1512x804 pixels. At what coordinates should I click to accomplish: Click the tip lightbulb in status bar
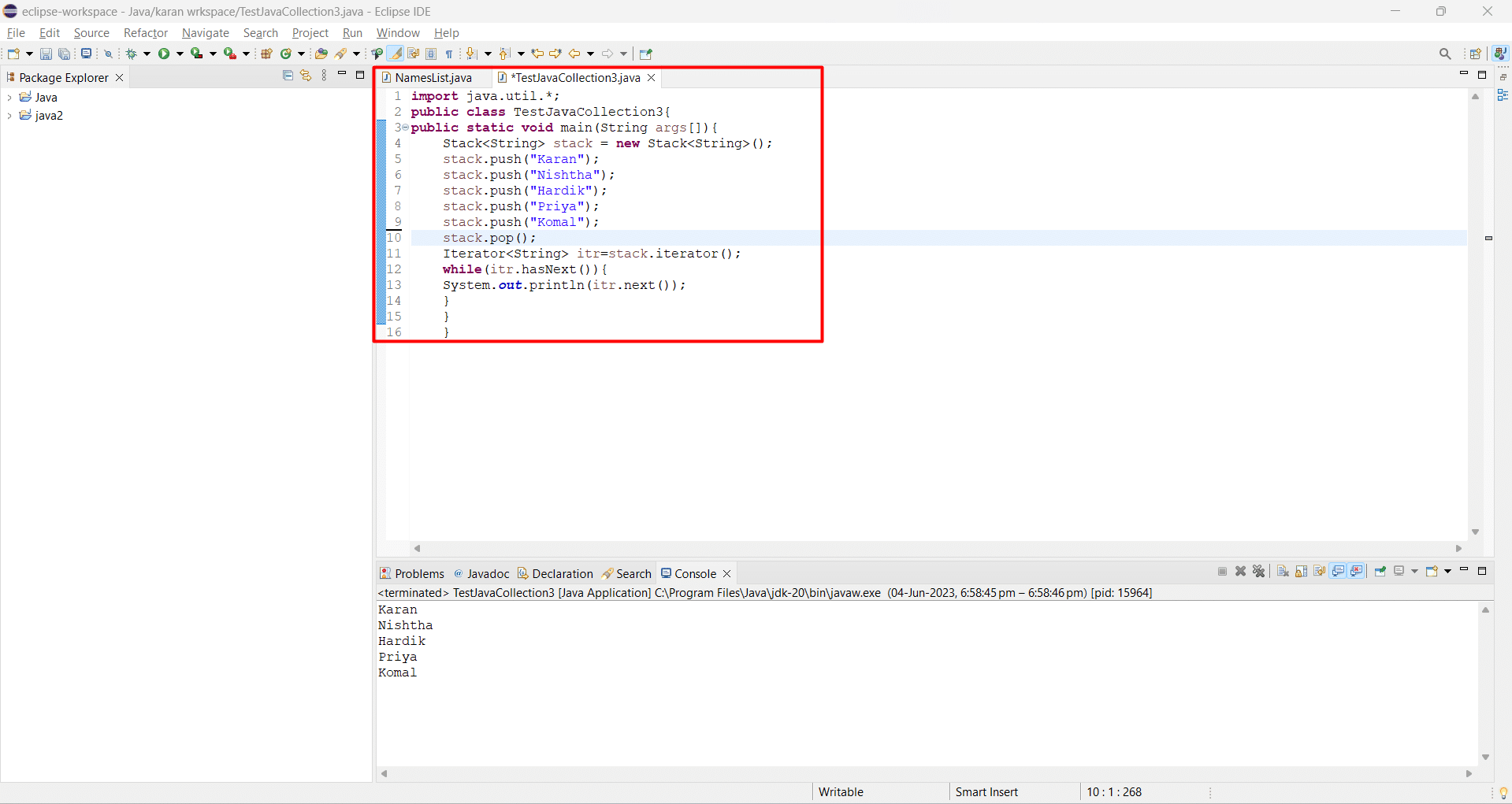[1503, 792]
